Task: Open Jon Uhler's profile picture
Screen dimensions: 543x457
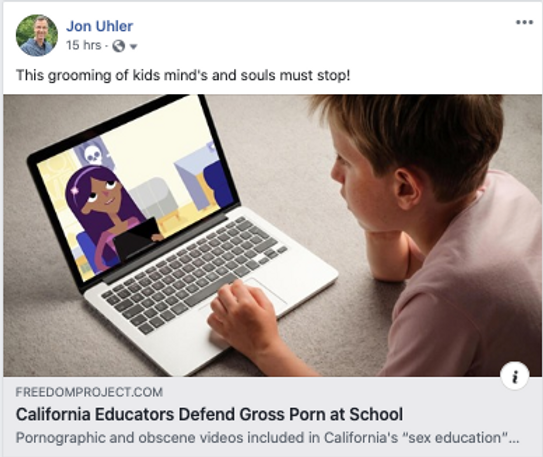Action: pyautogui.click(x=37, y=35)
